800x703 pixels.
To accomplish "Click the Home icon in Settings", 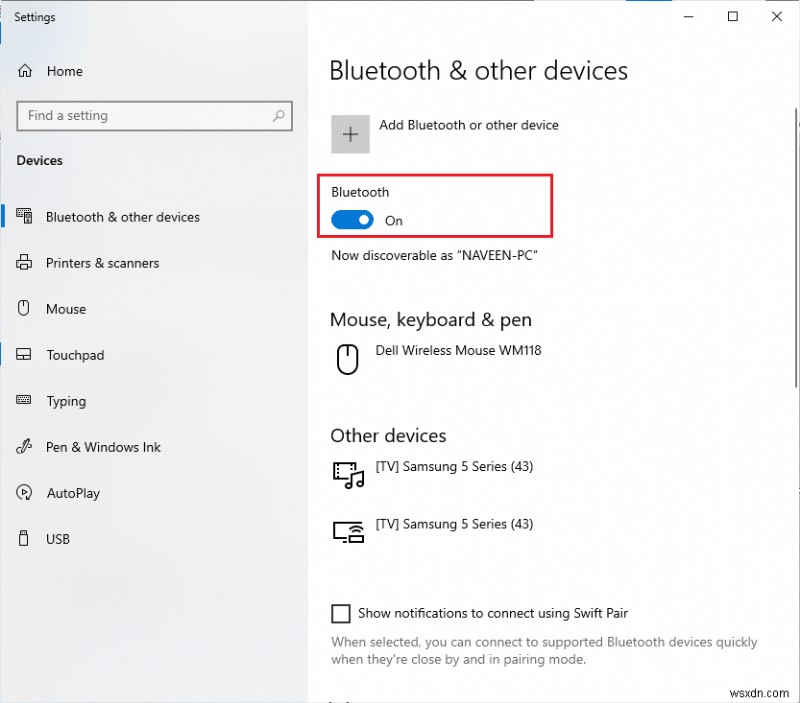I will [23, 71].
